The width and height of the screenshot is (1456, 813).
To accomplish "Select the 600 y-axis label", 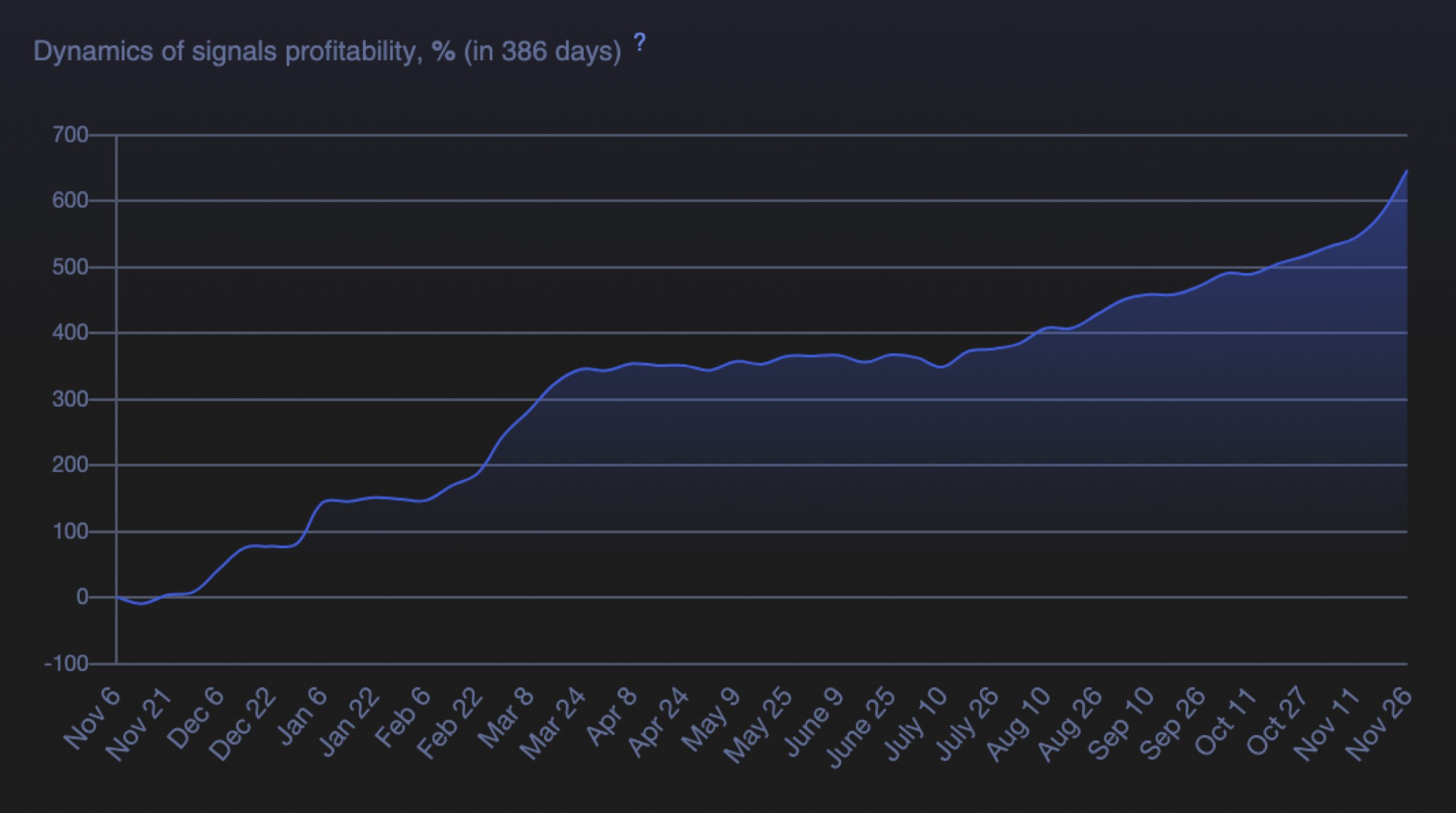I will [x=70, y=201].
